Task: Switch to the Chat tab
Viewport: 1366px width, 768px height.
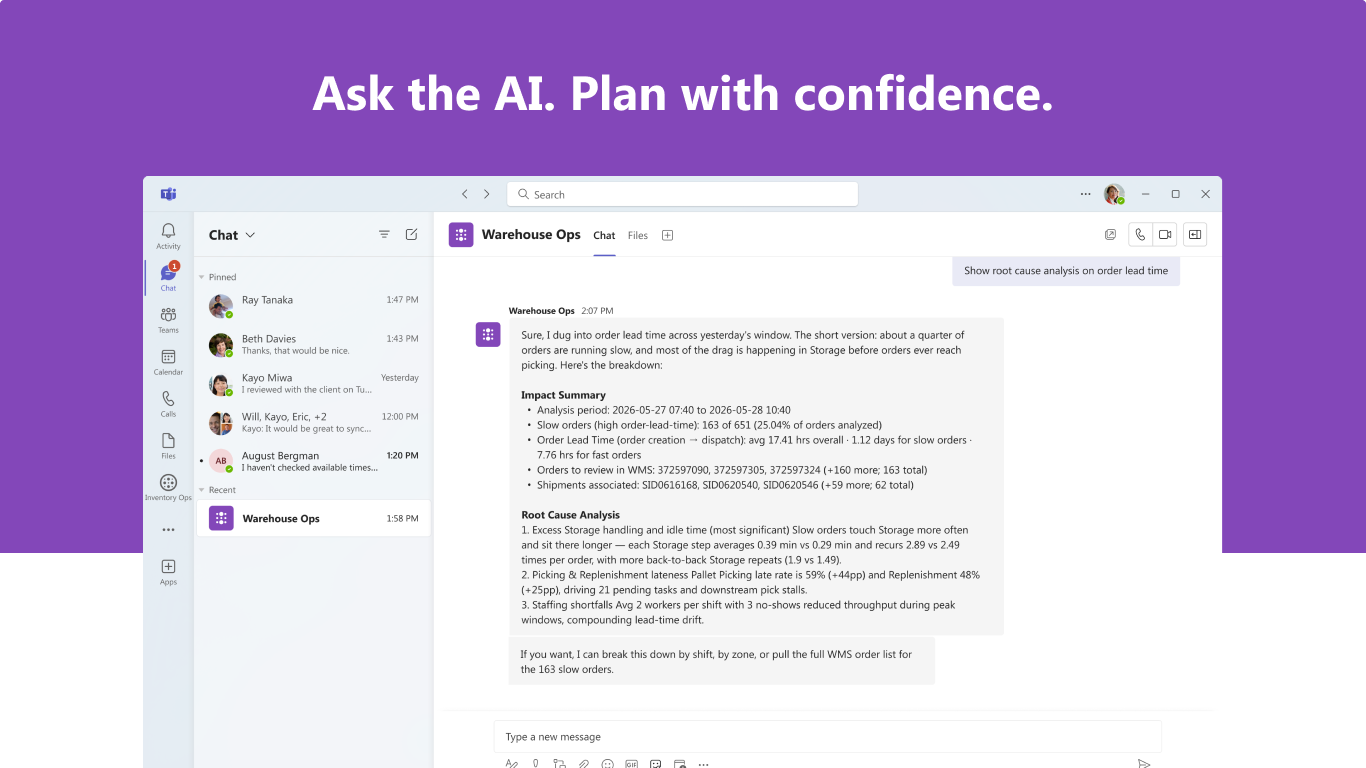Action: [x=604, y=236]
